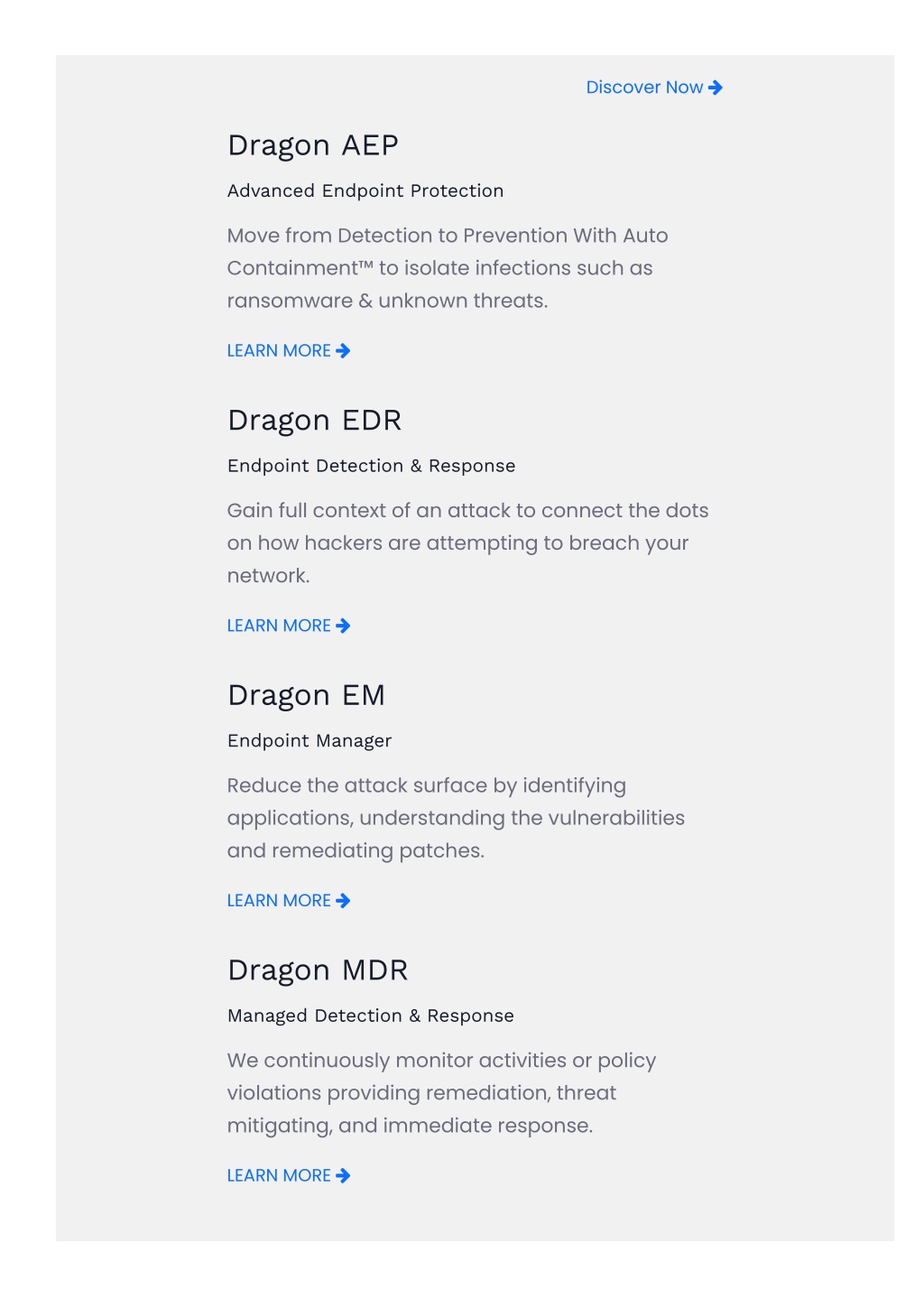924x1308 pixels.
Task: Open the Discover Now link
Action: coord(654,88)
